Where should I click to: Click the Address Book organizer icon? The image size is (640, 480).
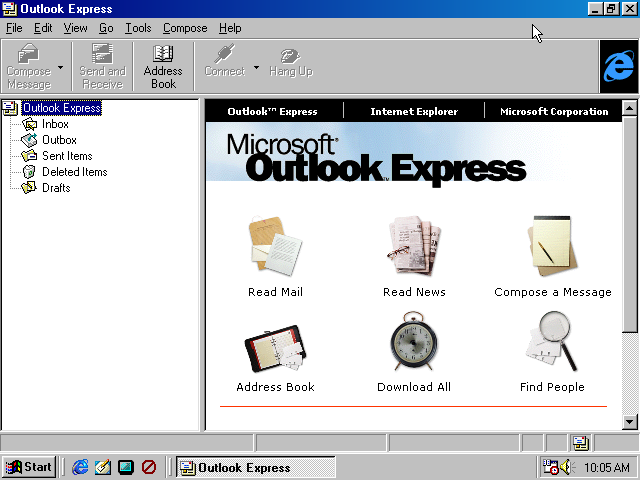pos(275,348)
